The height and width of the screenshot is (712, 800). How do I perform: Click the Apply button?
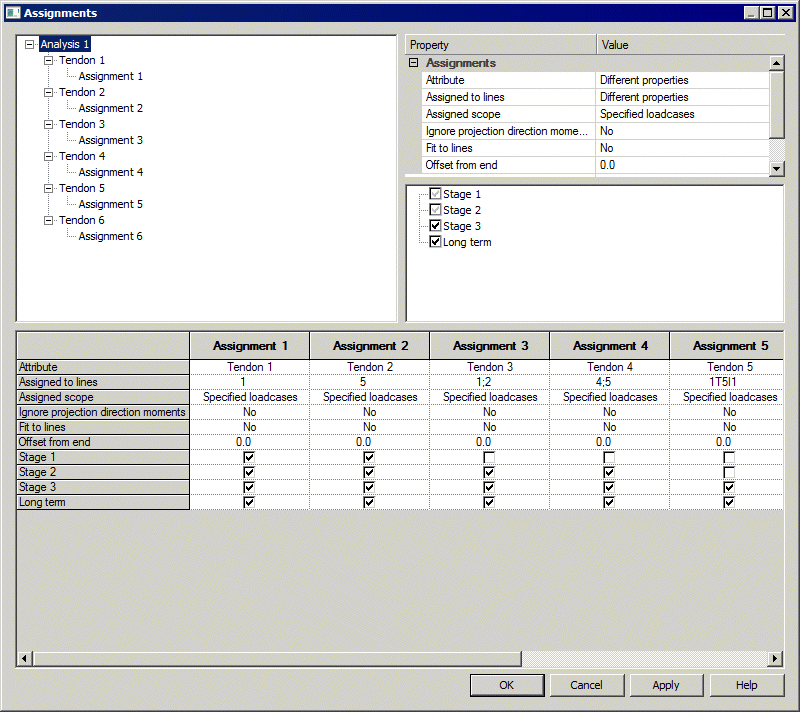coord(665,685)
